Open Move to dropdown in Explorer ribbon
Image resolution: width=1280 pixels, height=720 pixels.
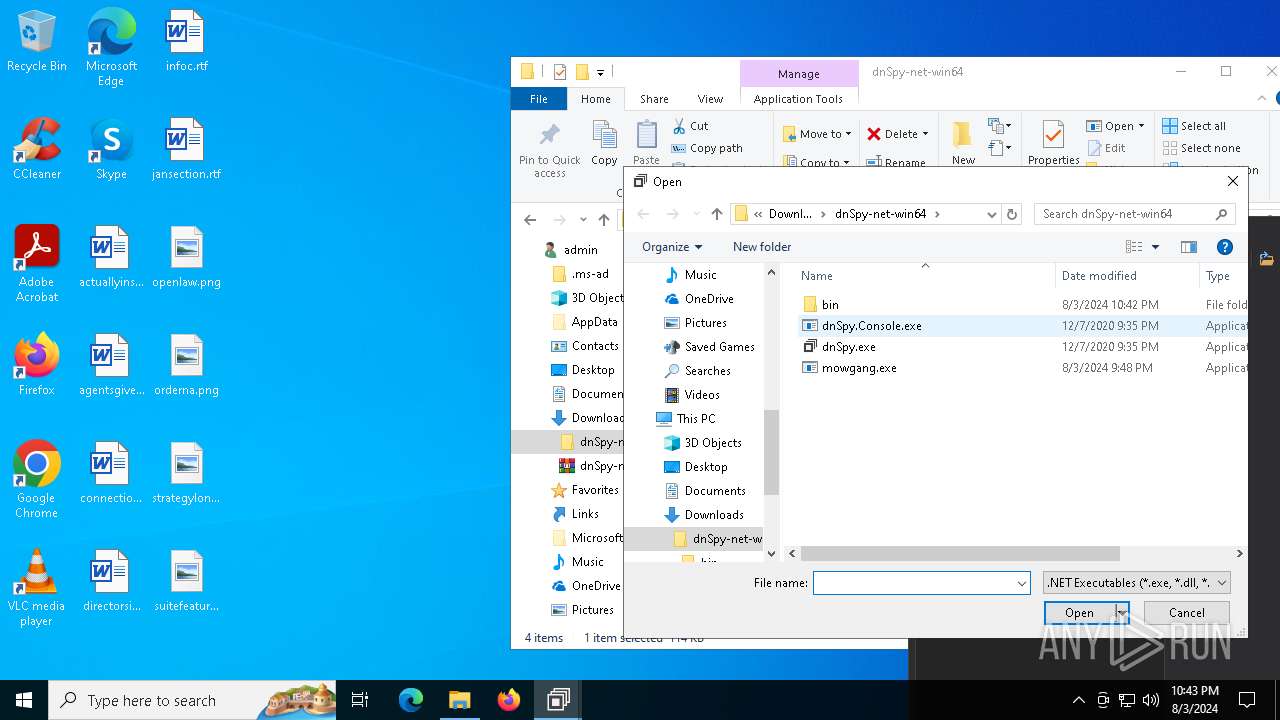pyautogui.click(x=818, y=134)
